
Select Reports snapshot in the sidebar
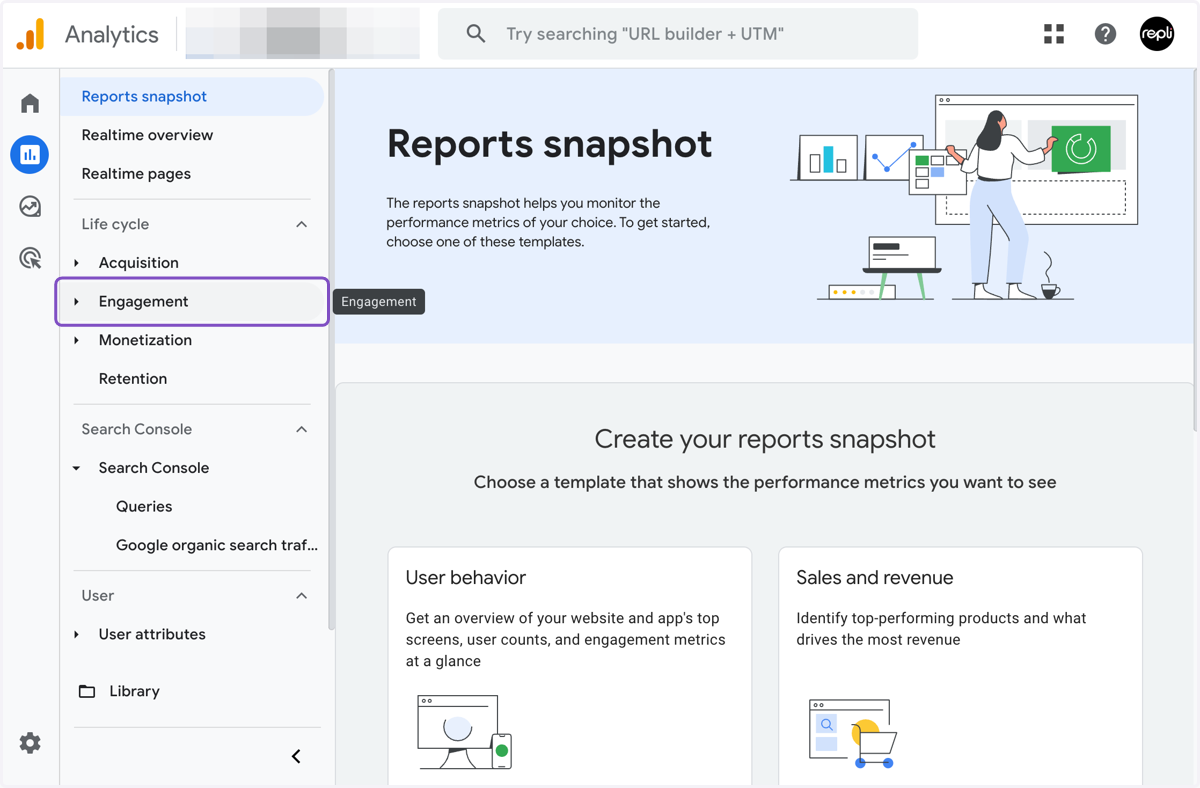(x=192, y=96)
